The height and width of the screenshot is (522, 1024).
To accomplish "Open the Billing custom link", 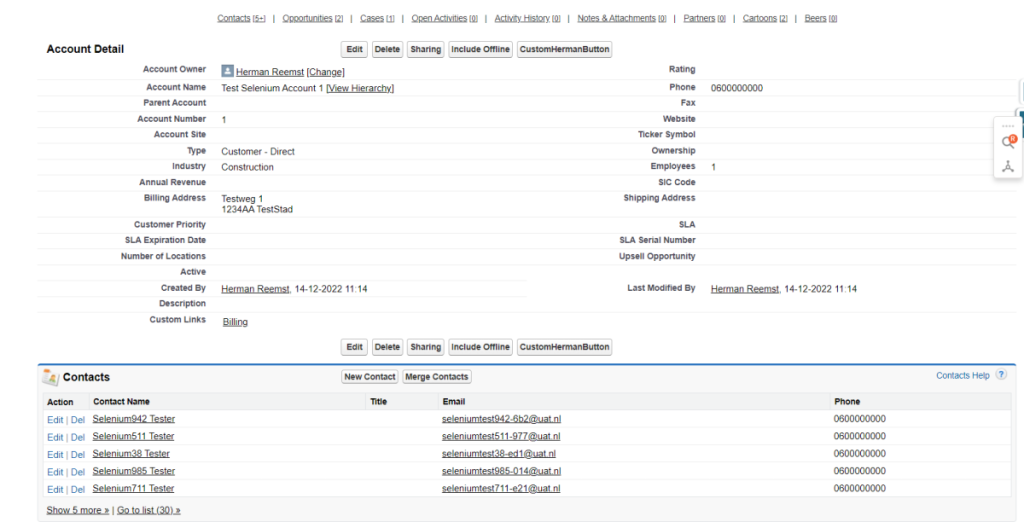I will coord(235,322).
